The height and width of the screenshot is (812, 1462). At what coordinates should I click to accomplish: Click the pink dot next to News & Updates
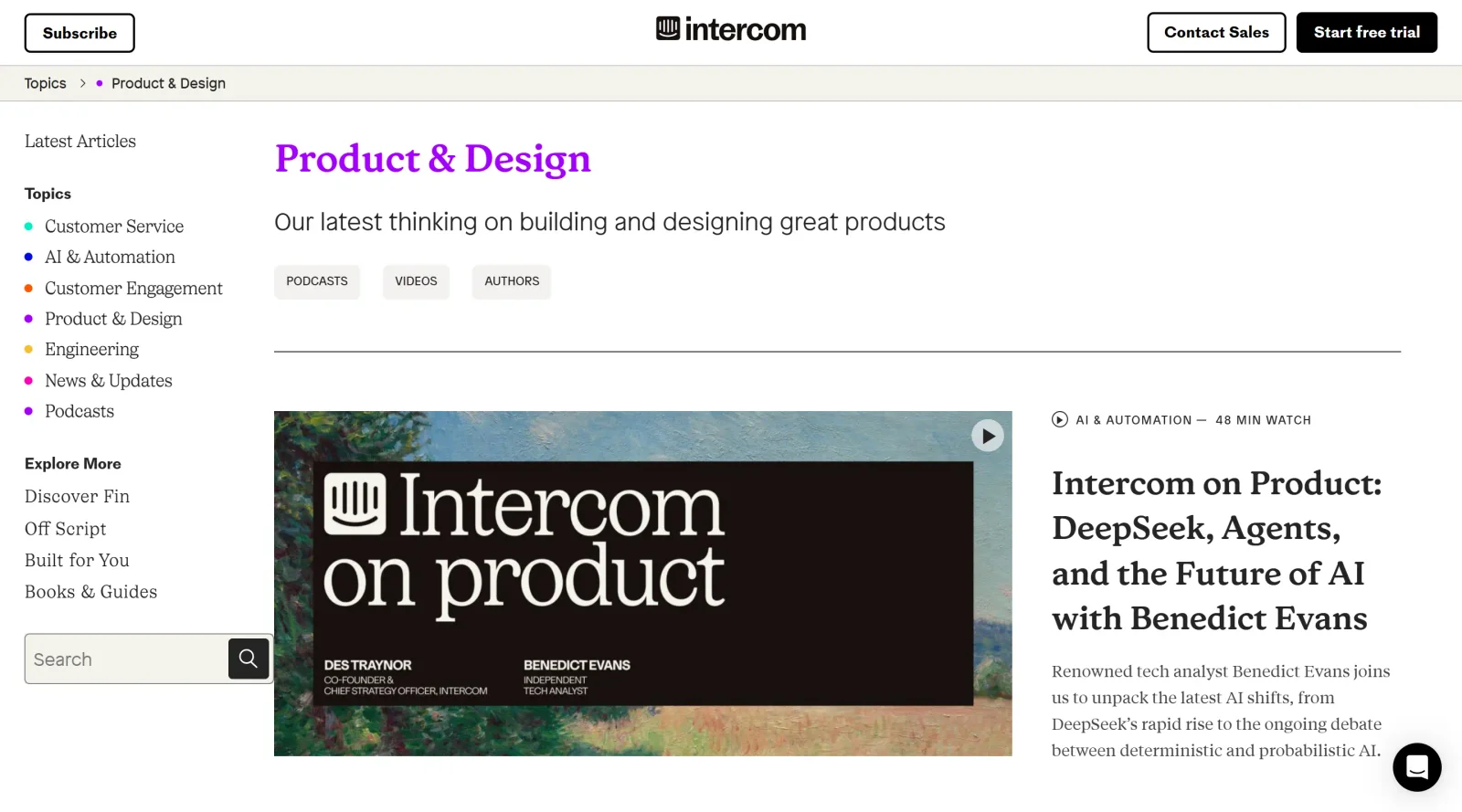tap(28, 380)
